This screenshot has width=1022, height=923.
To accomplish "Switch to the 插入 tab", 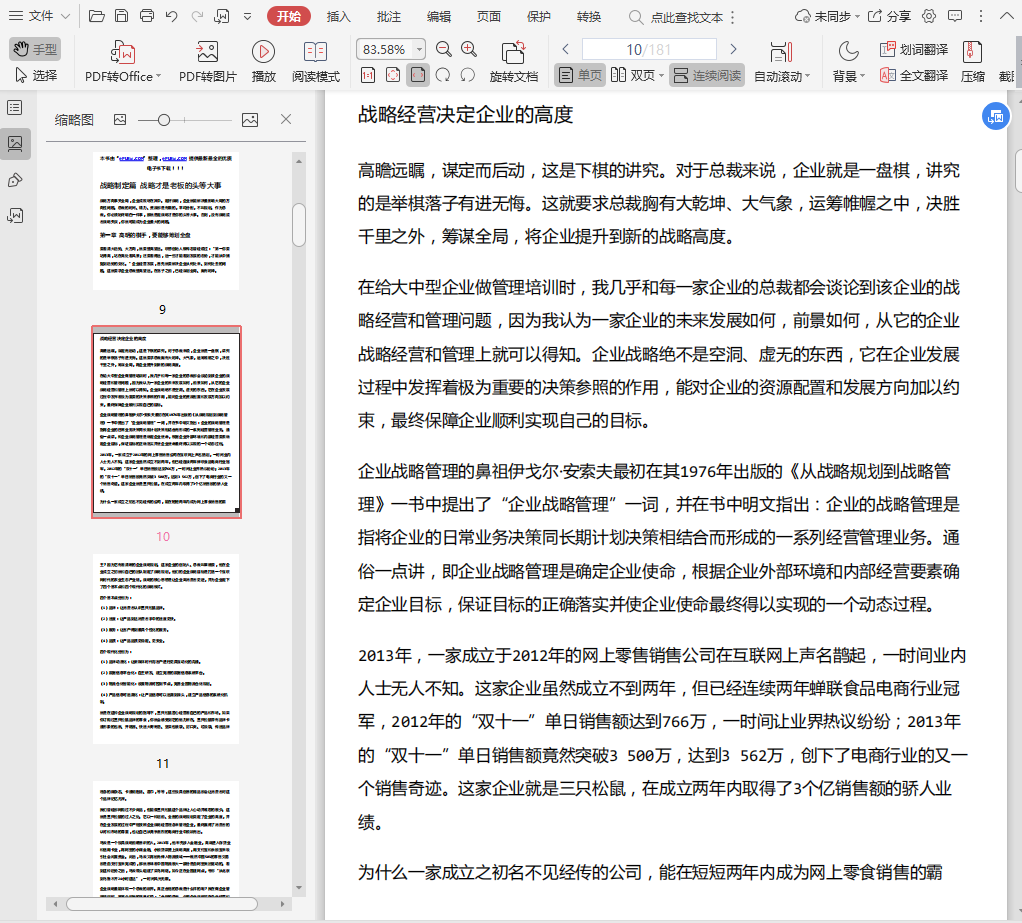I will coord(338,16).
